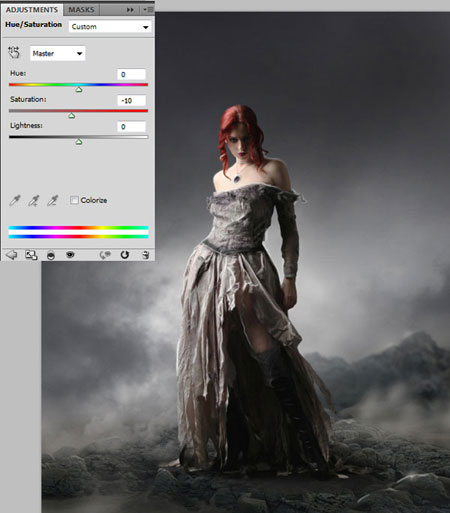Click the Hue value field
This screenshot has width=450, height=513.
coord(131,74)
